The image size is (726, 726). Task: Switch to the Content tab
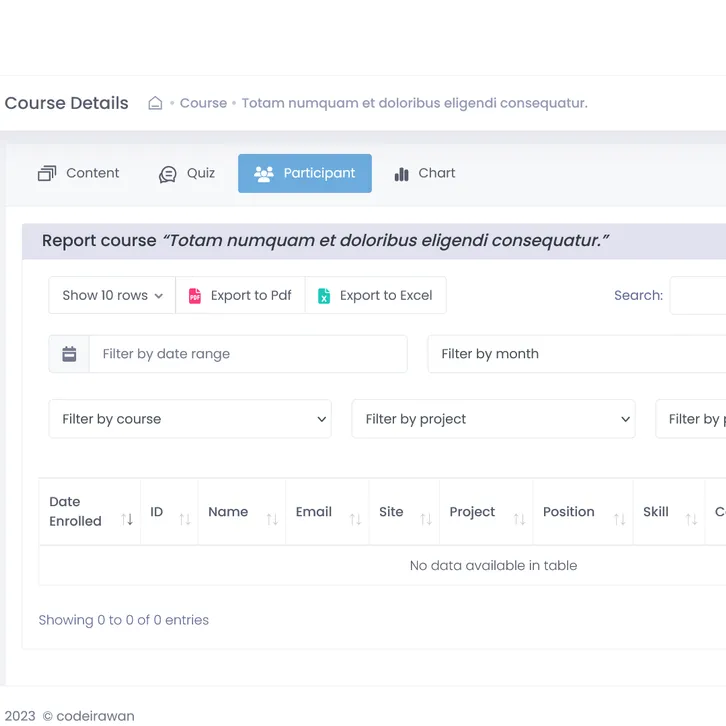coord(79,173)
